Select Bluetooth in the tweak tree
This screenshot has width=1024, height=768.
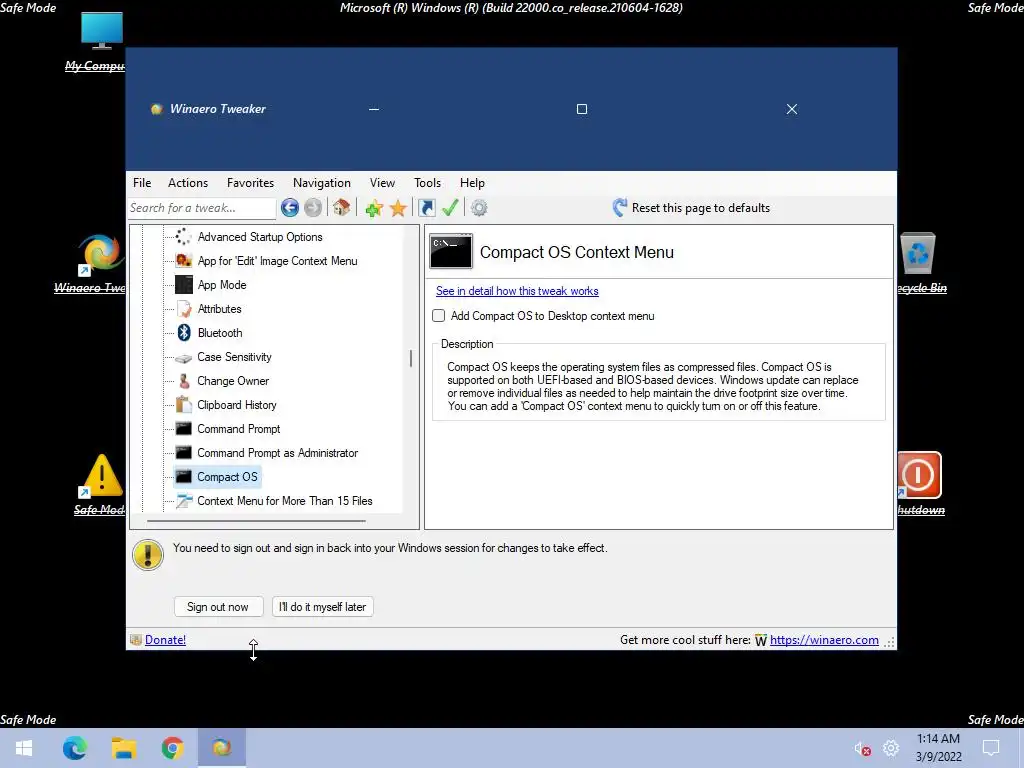click(x=219, y=332)
